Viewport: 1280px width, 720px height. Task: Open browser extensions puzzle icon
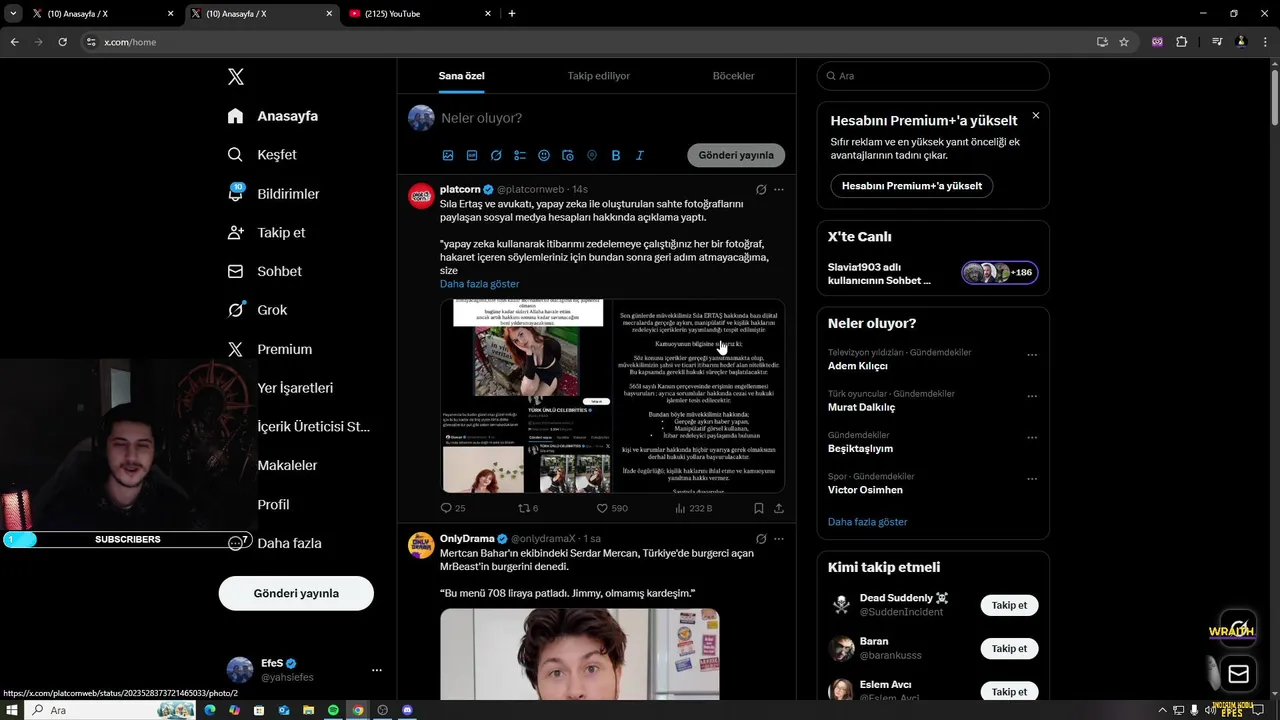pos(1182,42)
